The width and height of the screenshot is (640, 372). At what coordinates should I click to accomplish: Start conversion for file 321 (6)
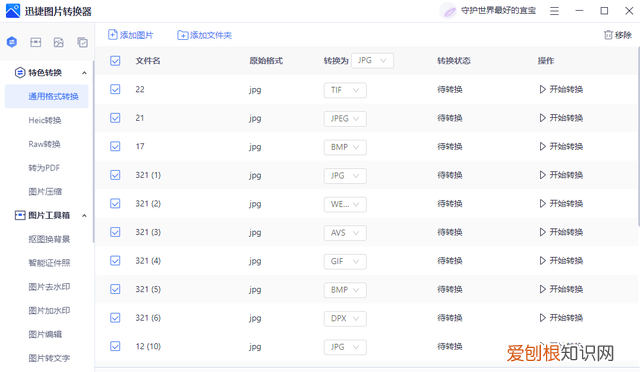coord(561,318)
